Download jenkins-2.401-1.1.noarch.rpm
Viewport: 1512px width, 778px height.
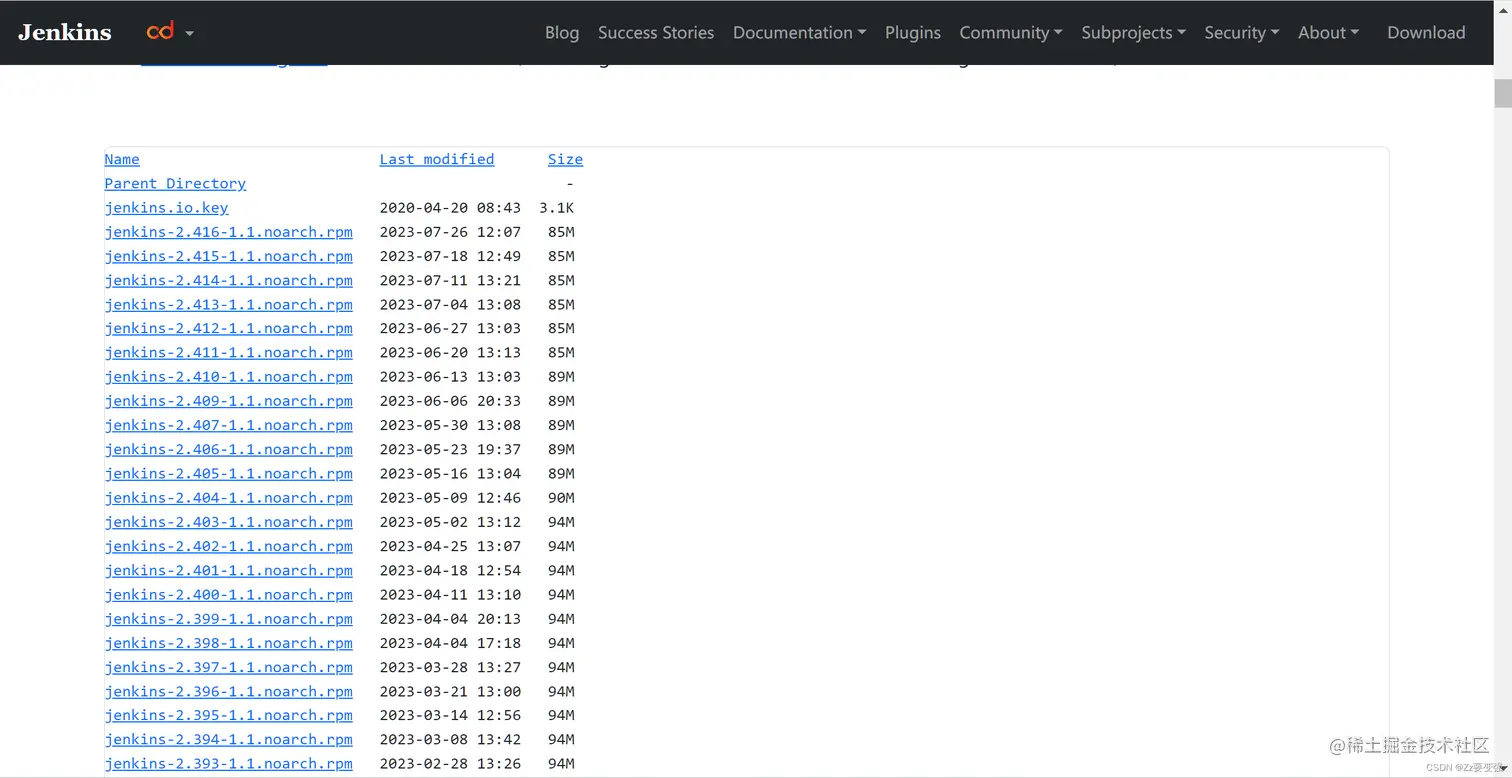(228, 570)
